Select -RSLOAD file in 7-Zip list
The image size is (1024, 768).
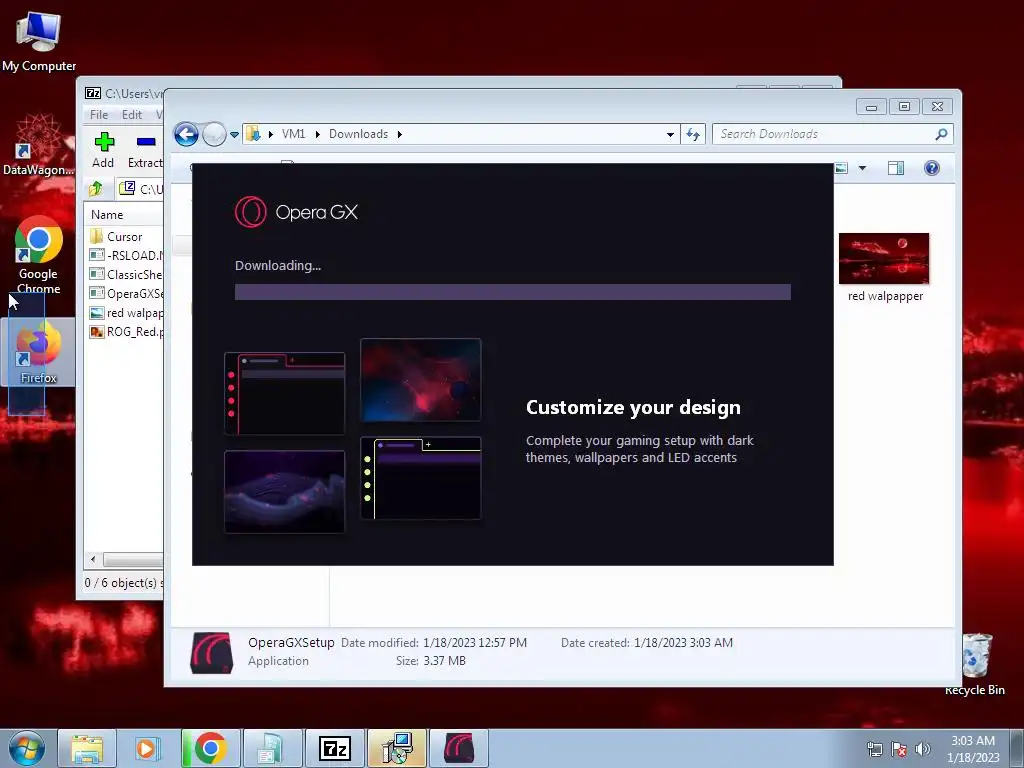tap(125, 255)
